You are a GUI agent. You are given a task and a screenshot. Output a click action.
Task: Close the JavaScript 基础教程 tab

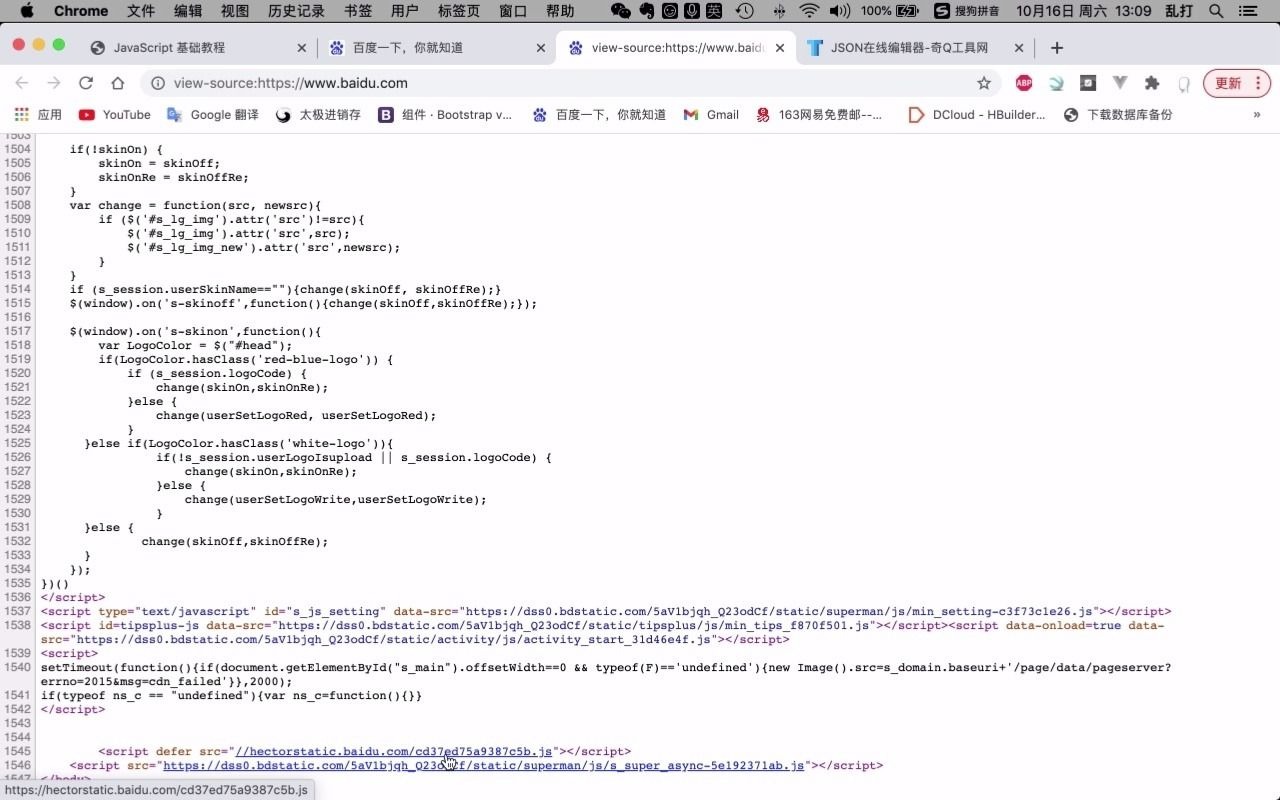[x=302, y=47]
